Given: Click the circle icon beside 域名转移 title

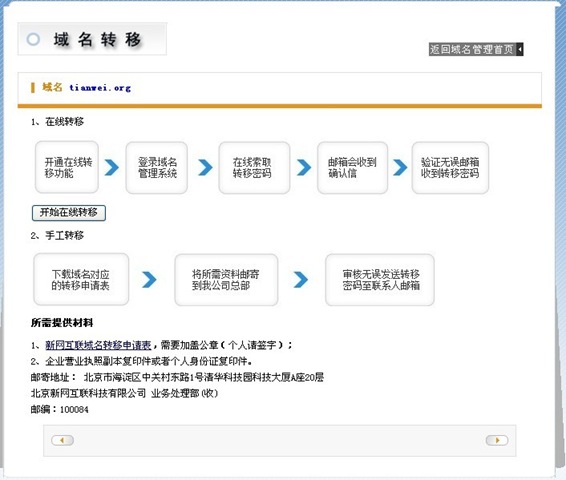Looking at the screenshot, I should [33, 39].
